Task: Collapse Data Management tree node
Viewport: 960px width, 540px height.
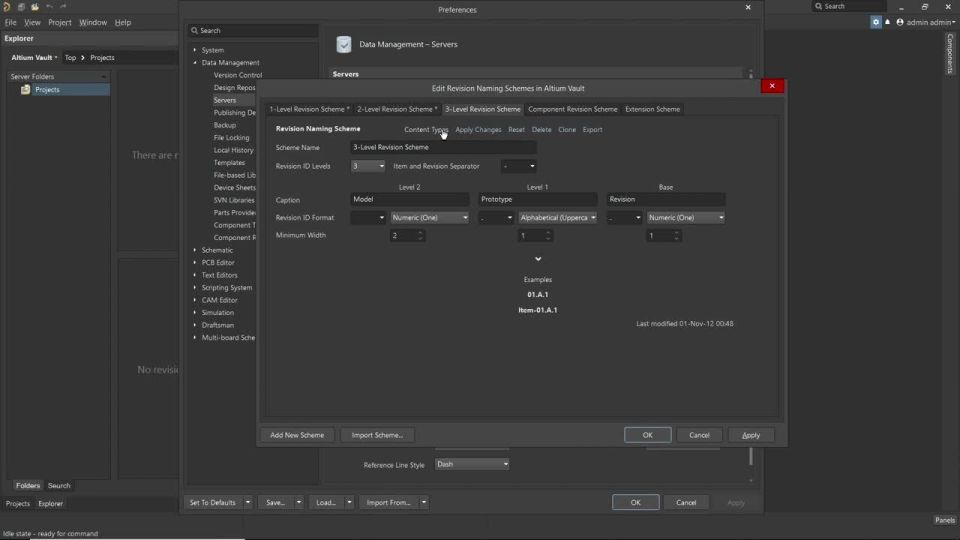Action: [x=195, y=62]
